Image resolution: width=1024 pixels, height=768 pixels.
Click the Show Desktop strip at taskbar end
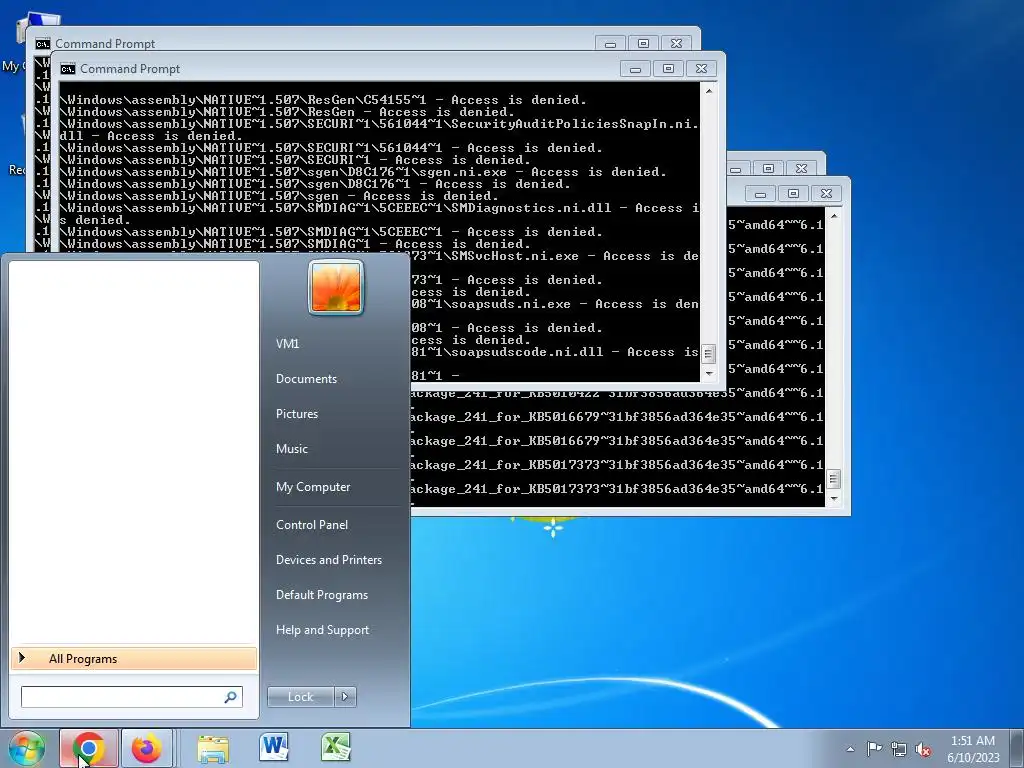coord(1018,748)
